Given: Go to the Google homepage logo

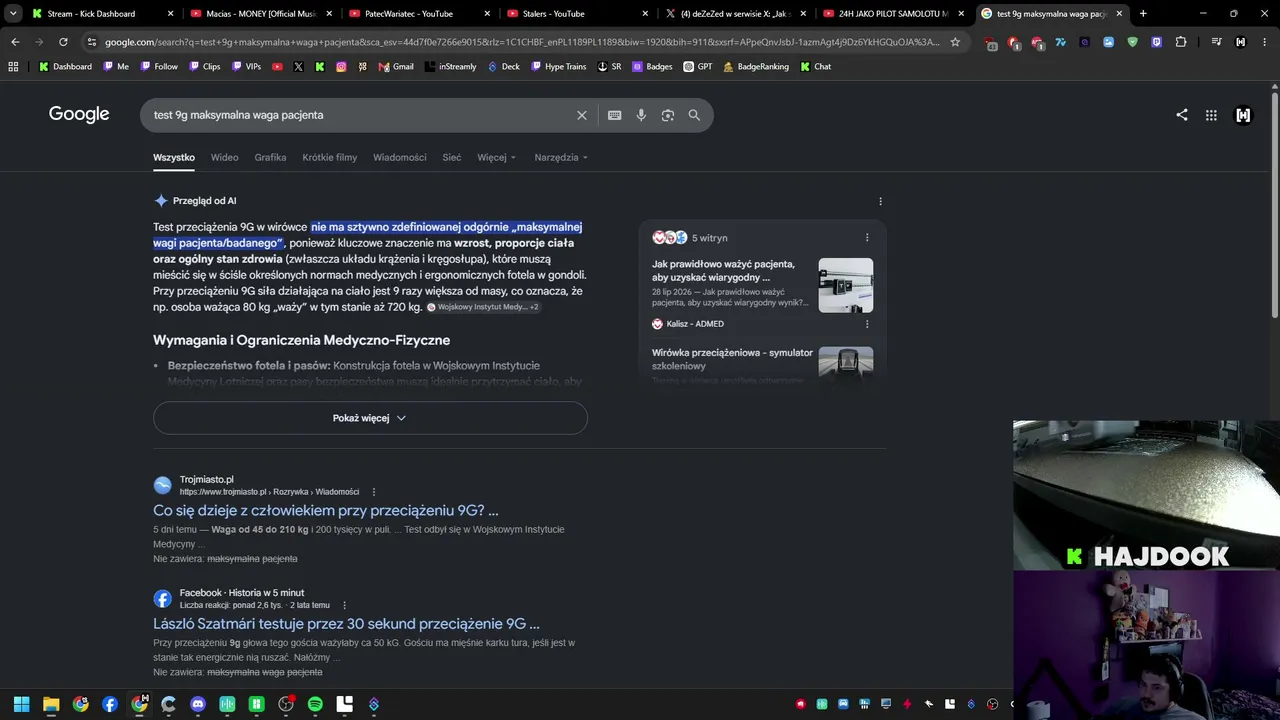Looking at the screenshot, I should pos(79,114).
